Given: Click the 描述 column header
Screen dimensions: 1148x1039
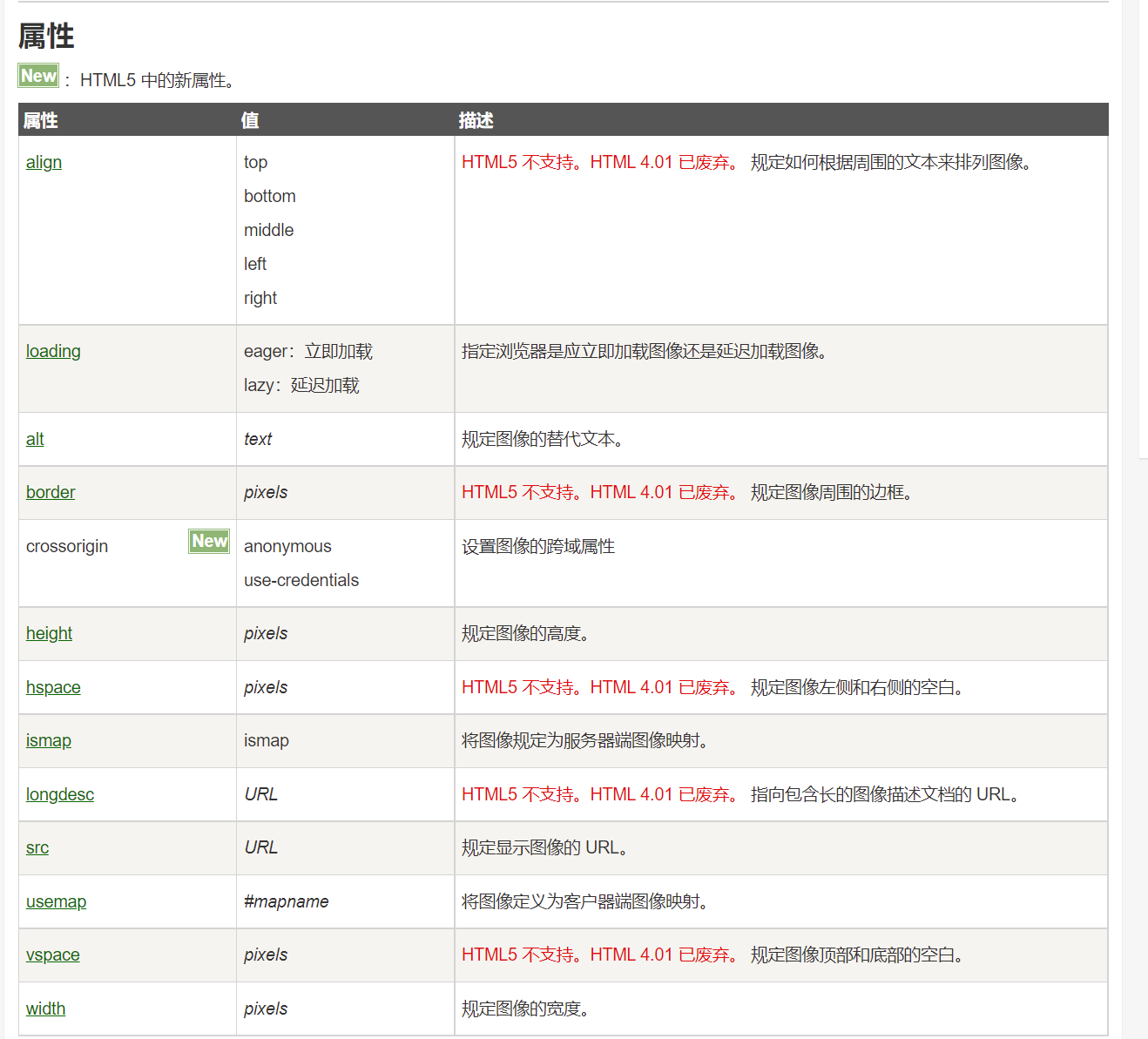Looking at the screenshot, I should click(x=476, y=121).
